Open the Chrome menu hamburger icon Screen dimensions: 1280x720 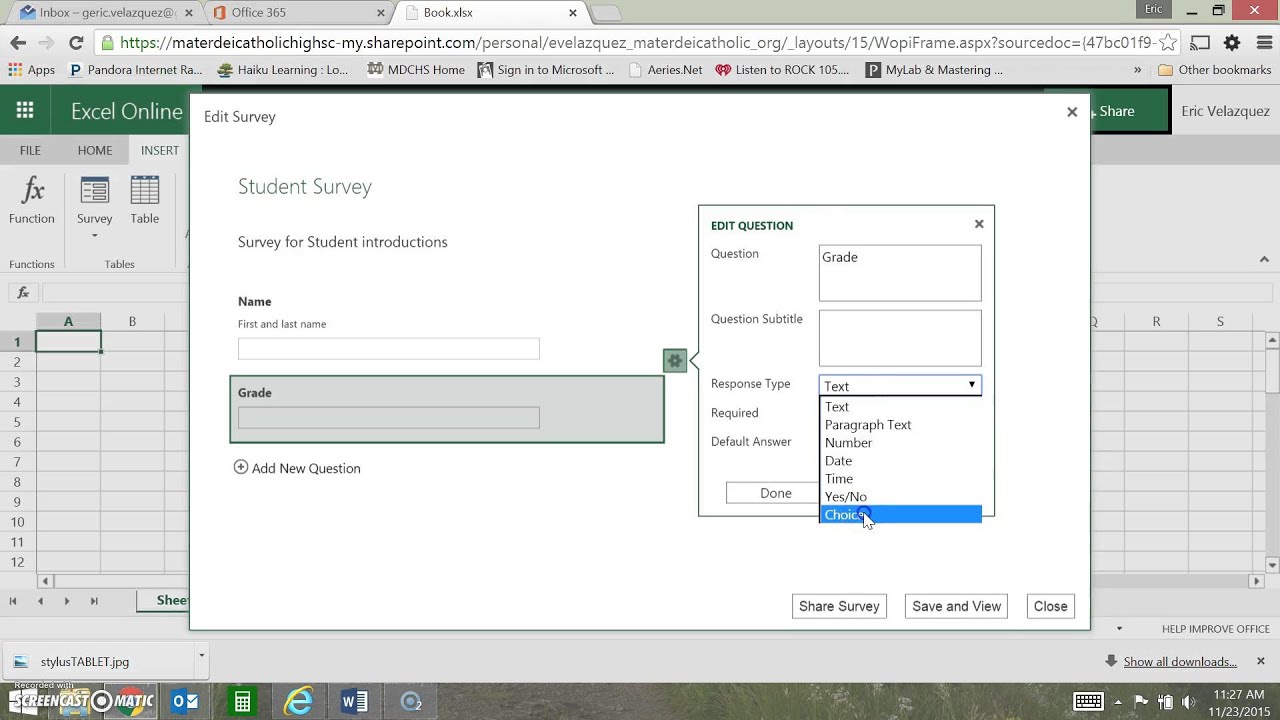click(1263, 43)
